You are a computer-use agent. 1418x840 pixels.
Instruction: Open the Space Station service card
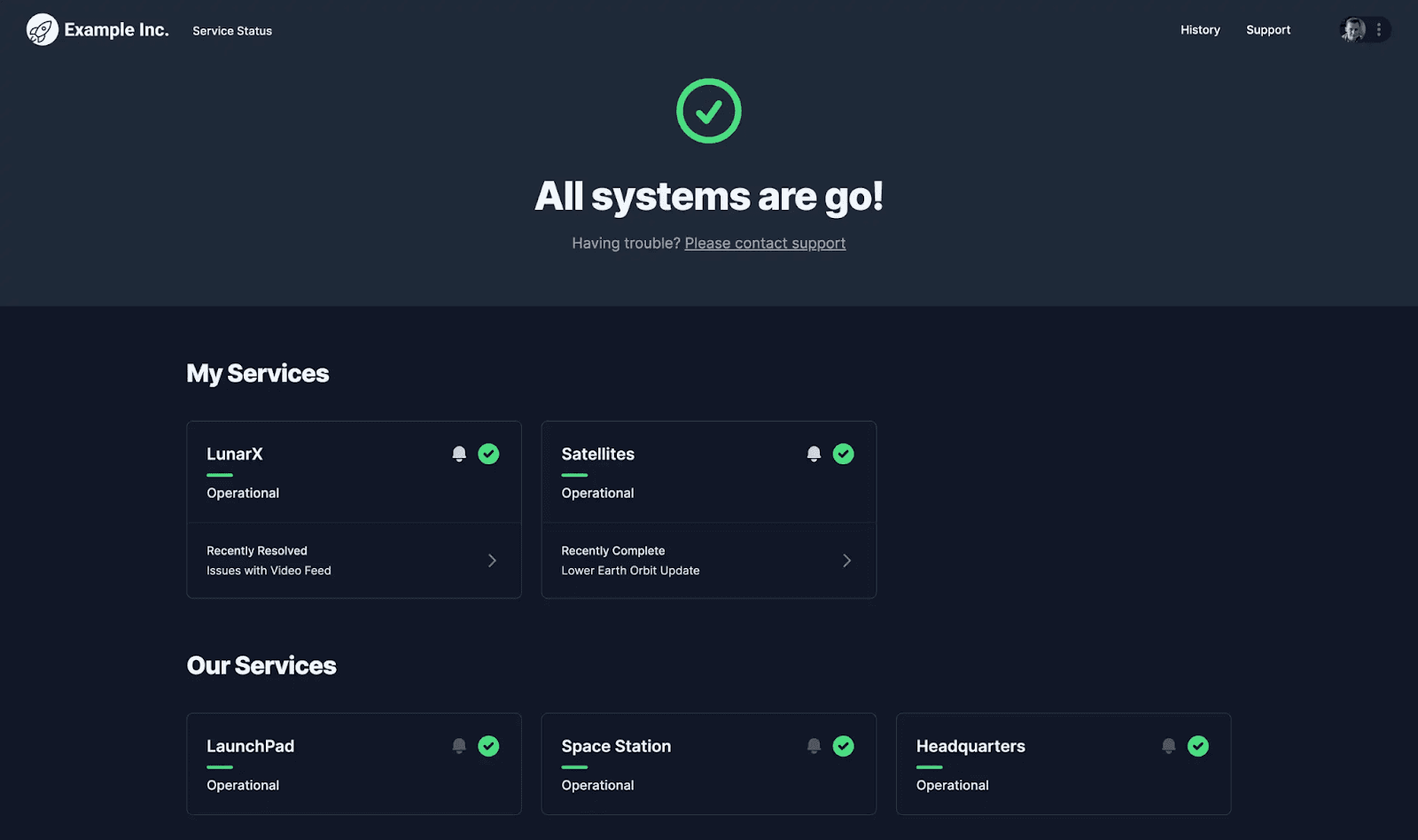tap(709, 764)
